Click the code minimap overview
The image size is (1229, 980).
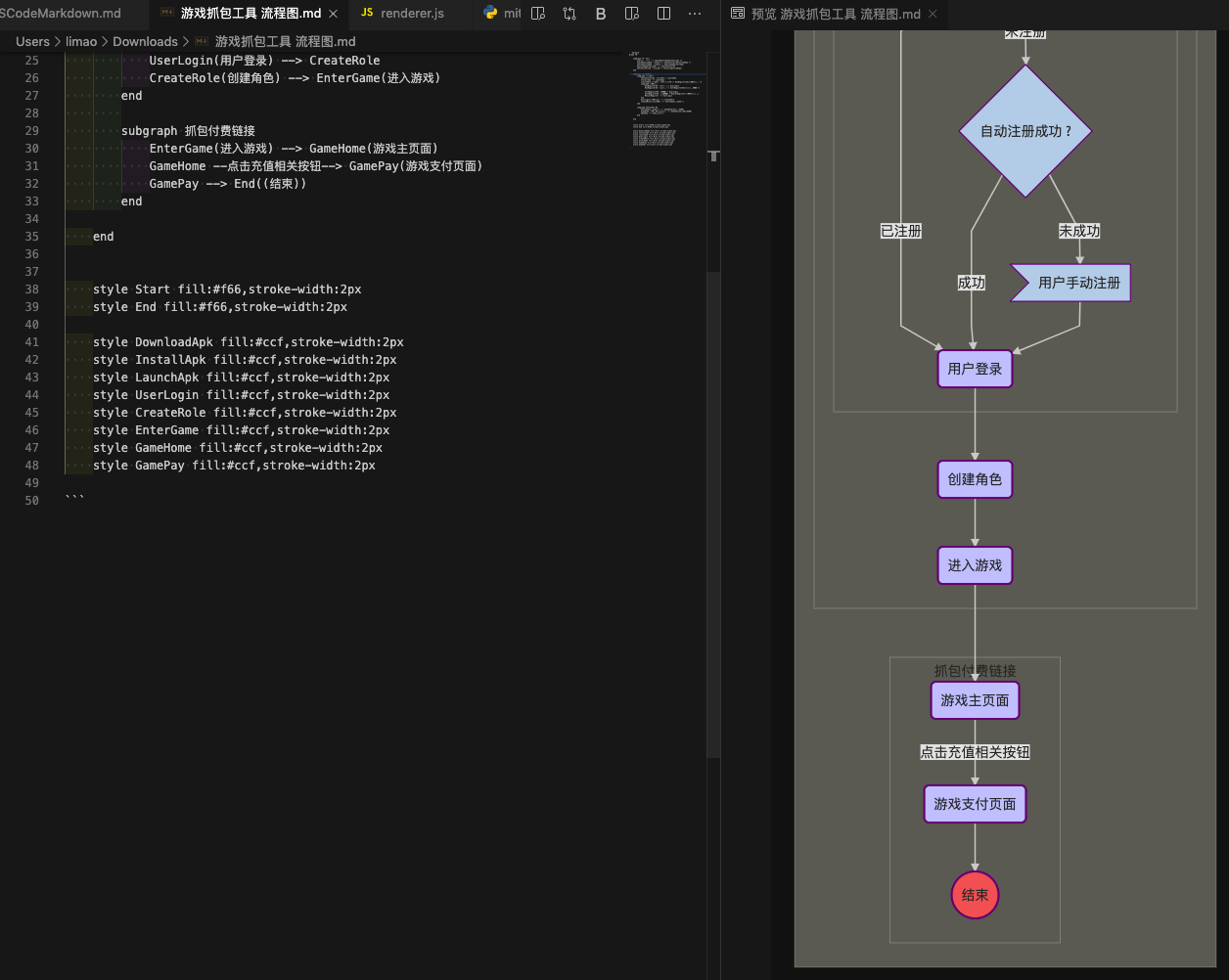(x=665, y=98)
